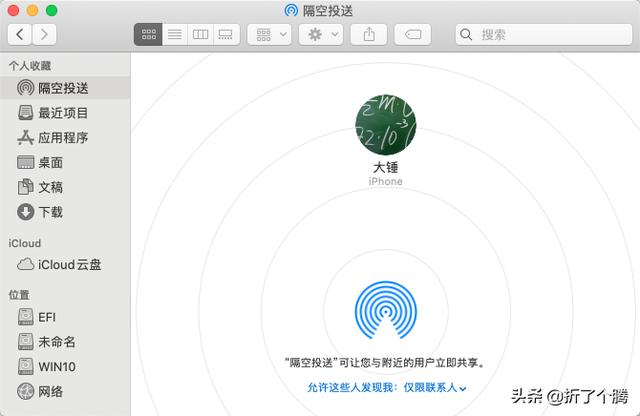The image size is (640, 416).
Task: Open 下载 in the sidebar
Action: [x=65, y=212]
